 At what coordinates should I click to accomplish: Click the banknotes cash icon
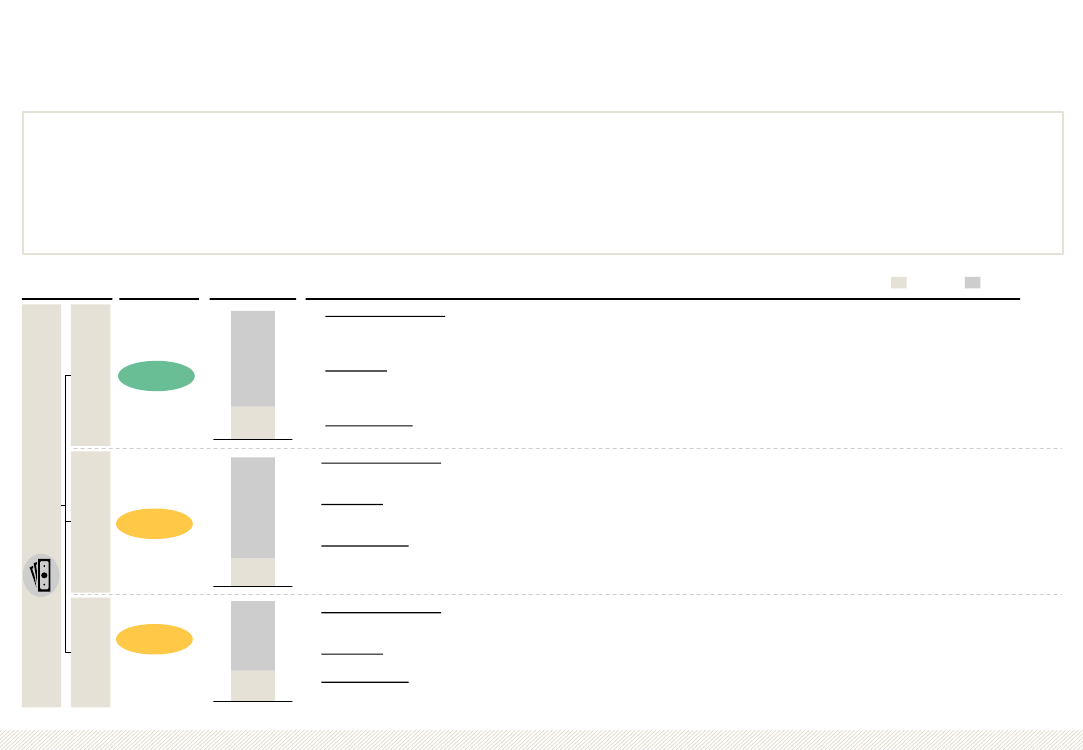pos(41,575)
